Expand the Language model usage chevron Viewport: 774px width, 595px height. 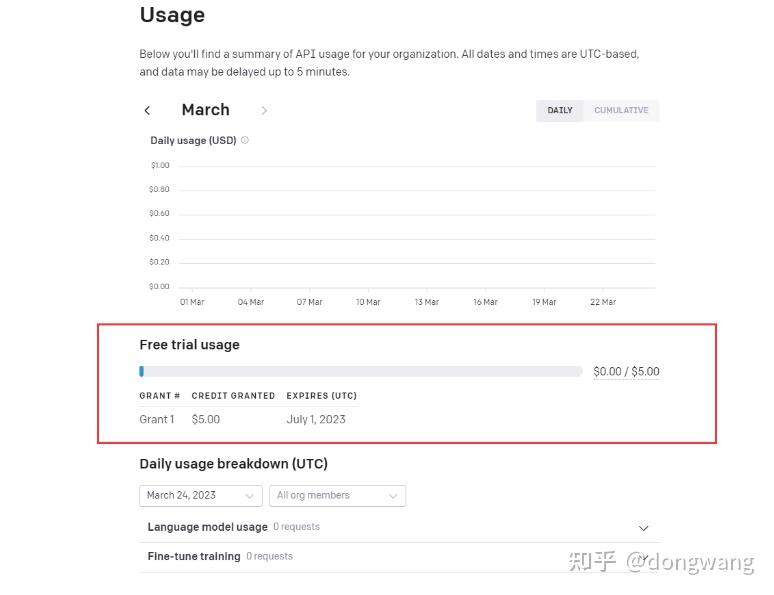(x=643, y=528)
